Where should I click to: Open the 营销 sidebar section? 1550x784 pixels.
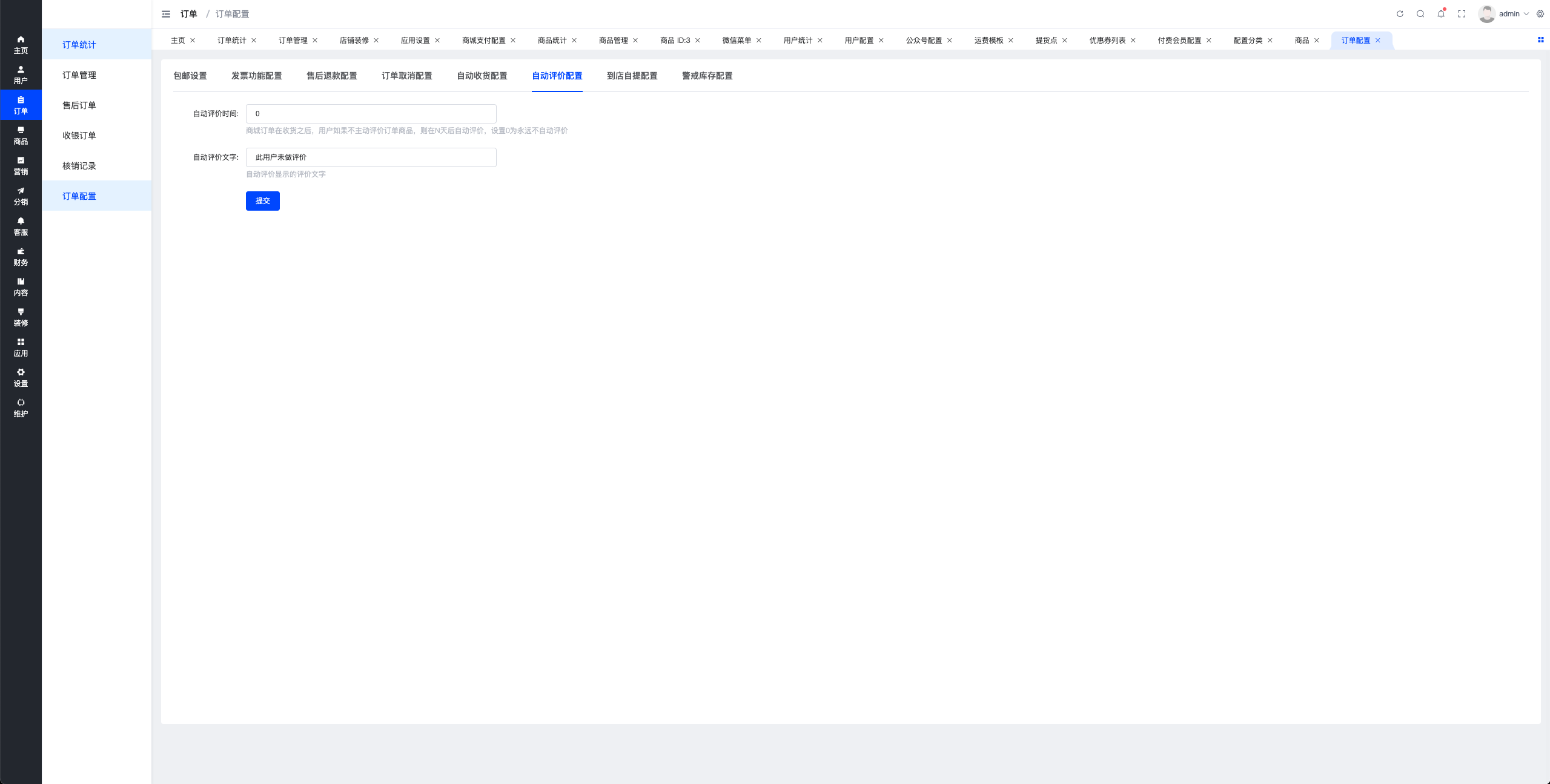(x=21, y=166)
